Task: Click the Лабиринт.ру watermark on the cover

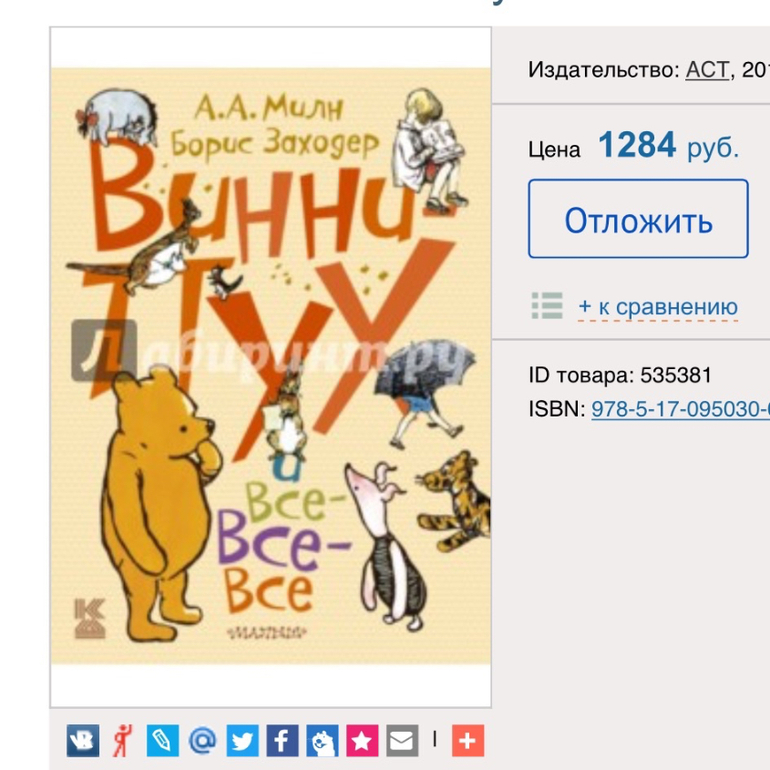Action: (x=269, y=351)
